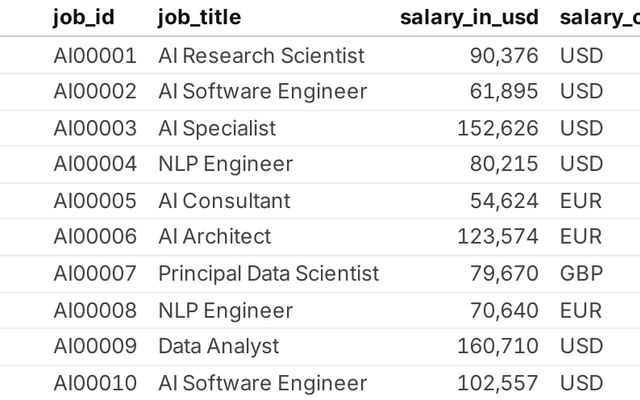This screenshot has width=640, height=400.
Task: Select the AI Consultant title cell
Action: point(224,200)
